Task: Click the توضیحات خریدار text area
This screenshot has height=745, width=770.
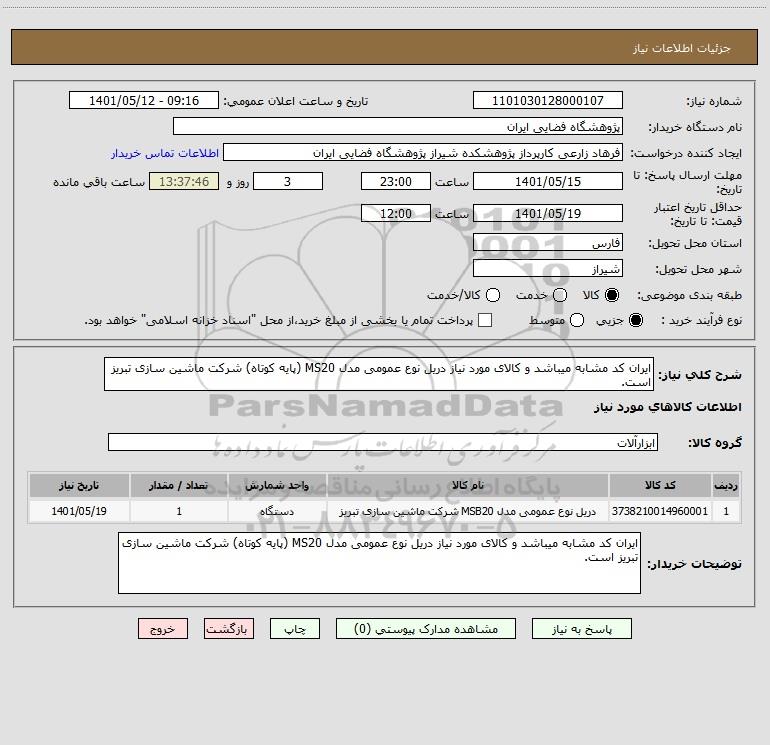Action: click(379, 563)
